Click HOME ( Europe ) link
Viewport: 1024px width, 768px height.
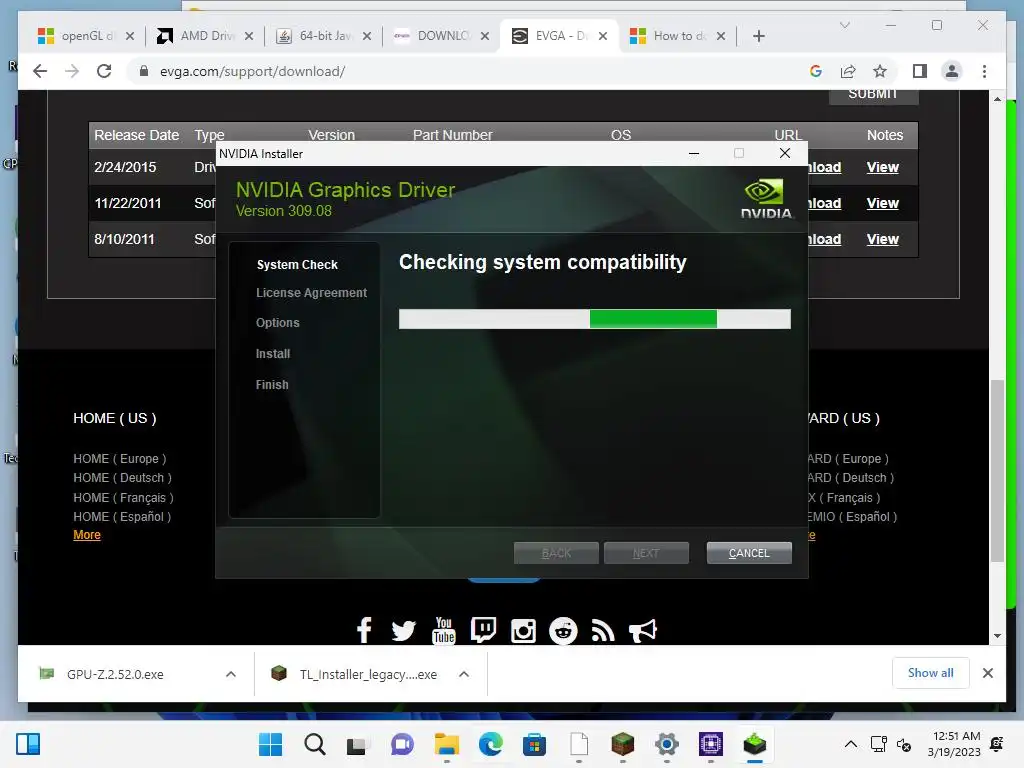coord(120,458)
